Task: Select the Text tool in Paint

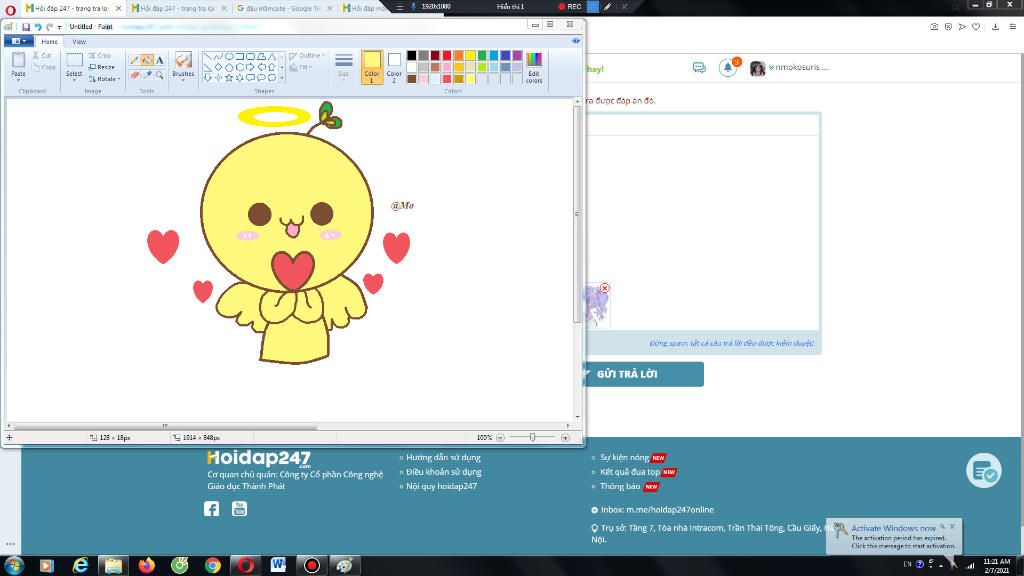Action: [x=159, y=60]
